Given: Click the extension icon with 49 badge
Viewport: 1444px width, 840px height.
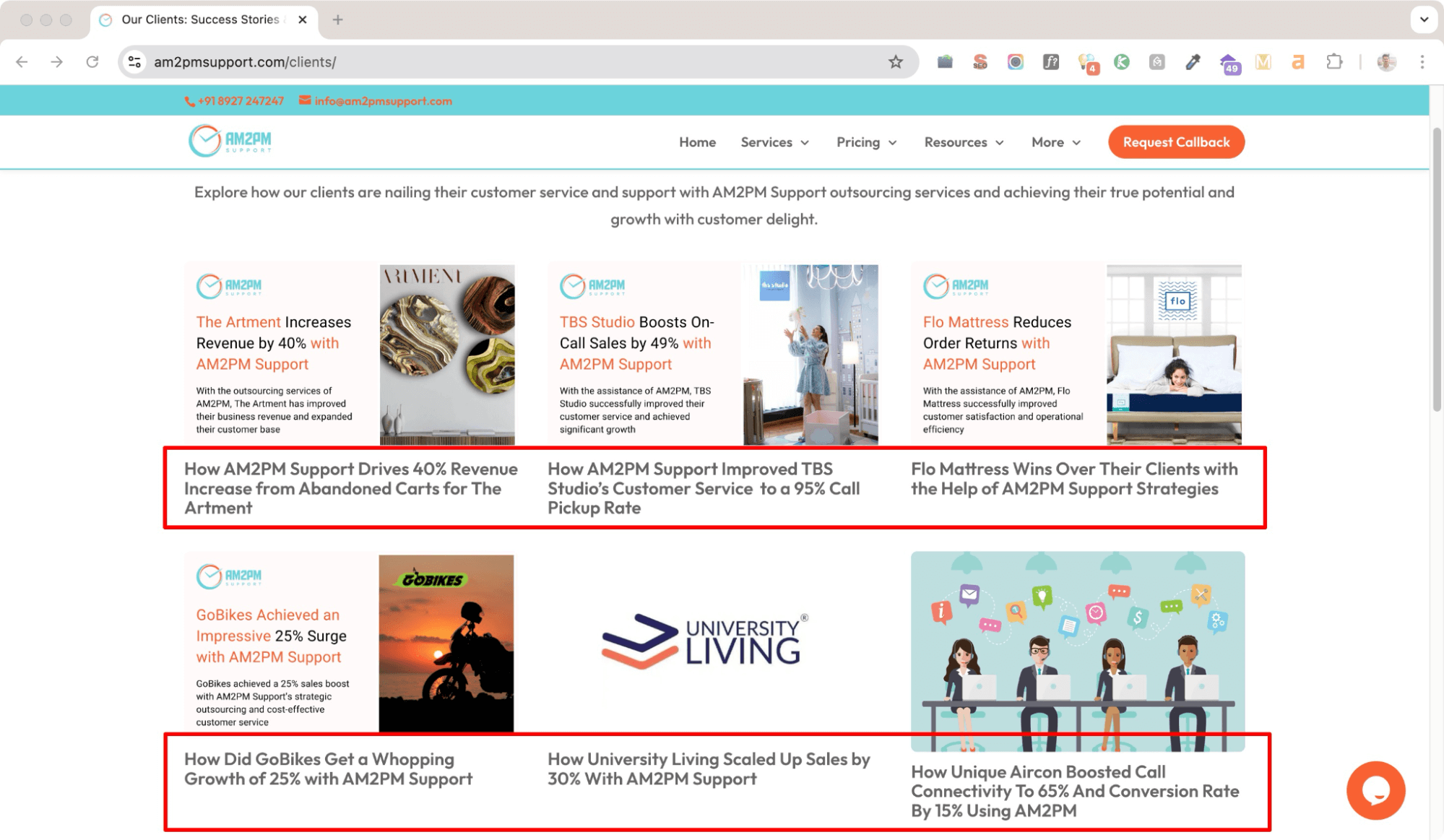Looking at the screenshot, I should pyautogui.click(x=1229, y=64).
